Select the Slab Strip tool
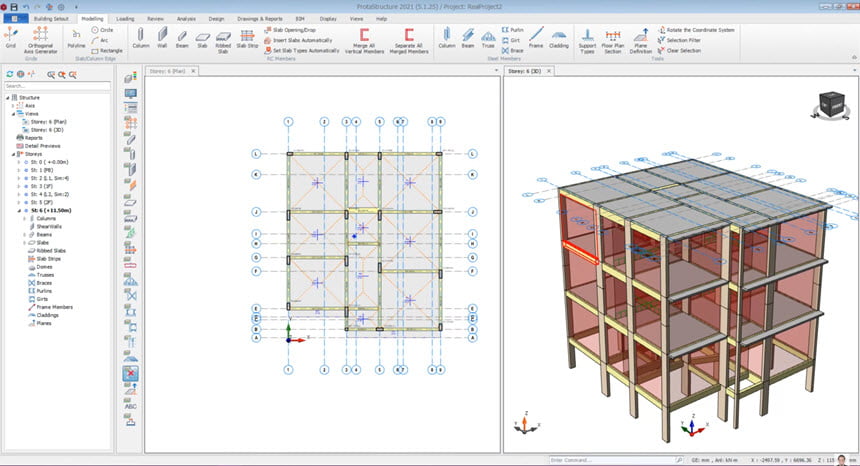 point(247,38)
